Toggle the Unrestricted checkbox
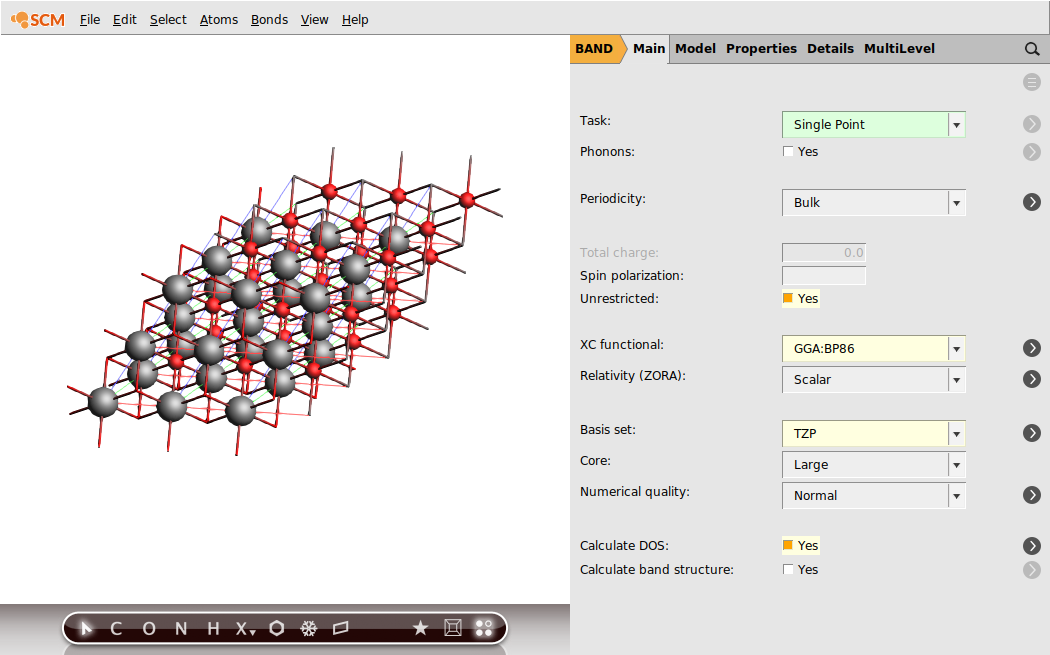 [788, 298]
